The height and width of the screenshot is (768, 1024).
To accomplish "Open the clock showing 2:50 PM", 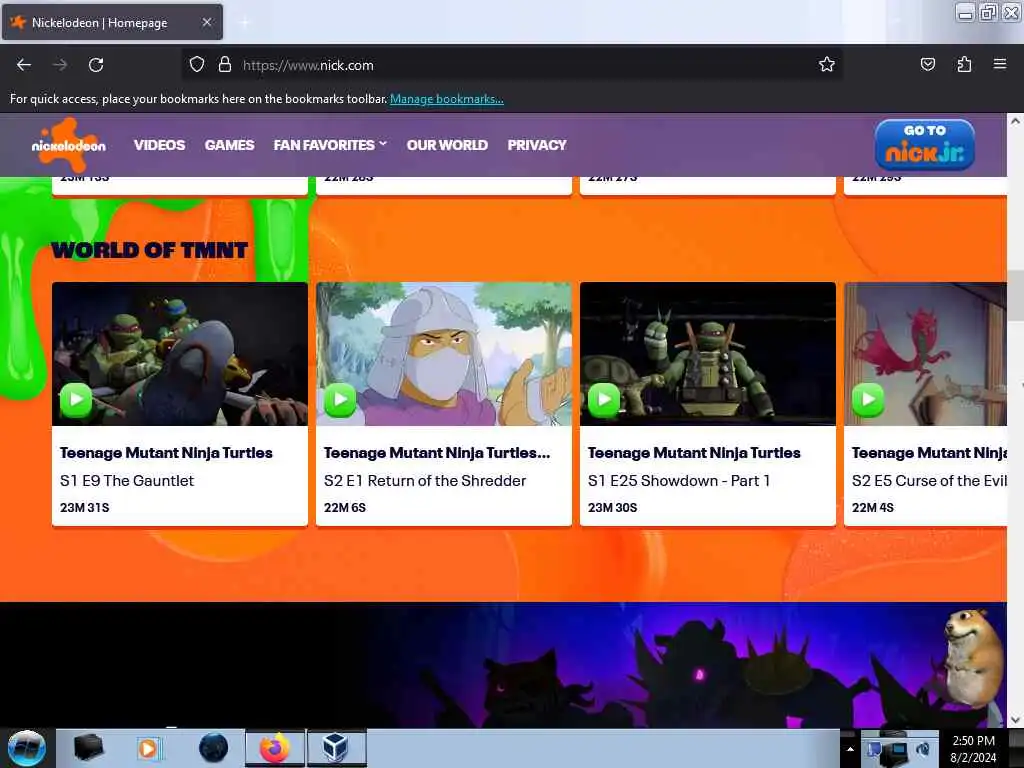I will (x=973, y=749).
